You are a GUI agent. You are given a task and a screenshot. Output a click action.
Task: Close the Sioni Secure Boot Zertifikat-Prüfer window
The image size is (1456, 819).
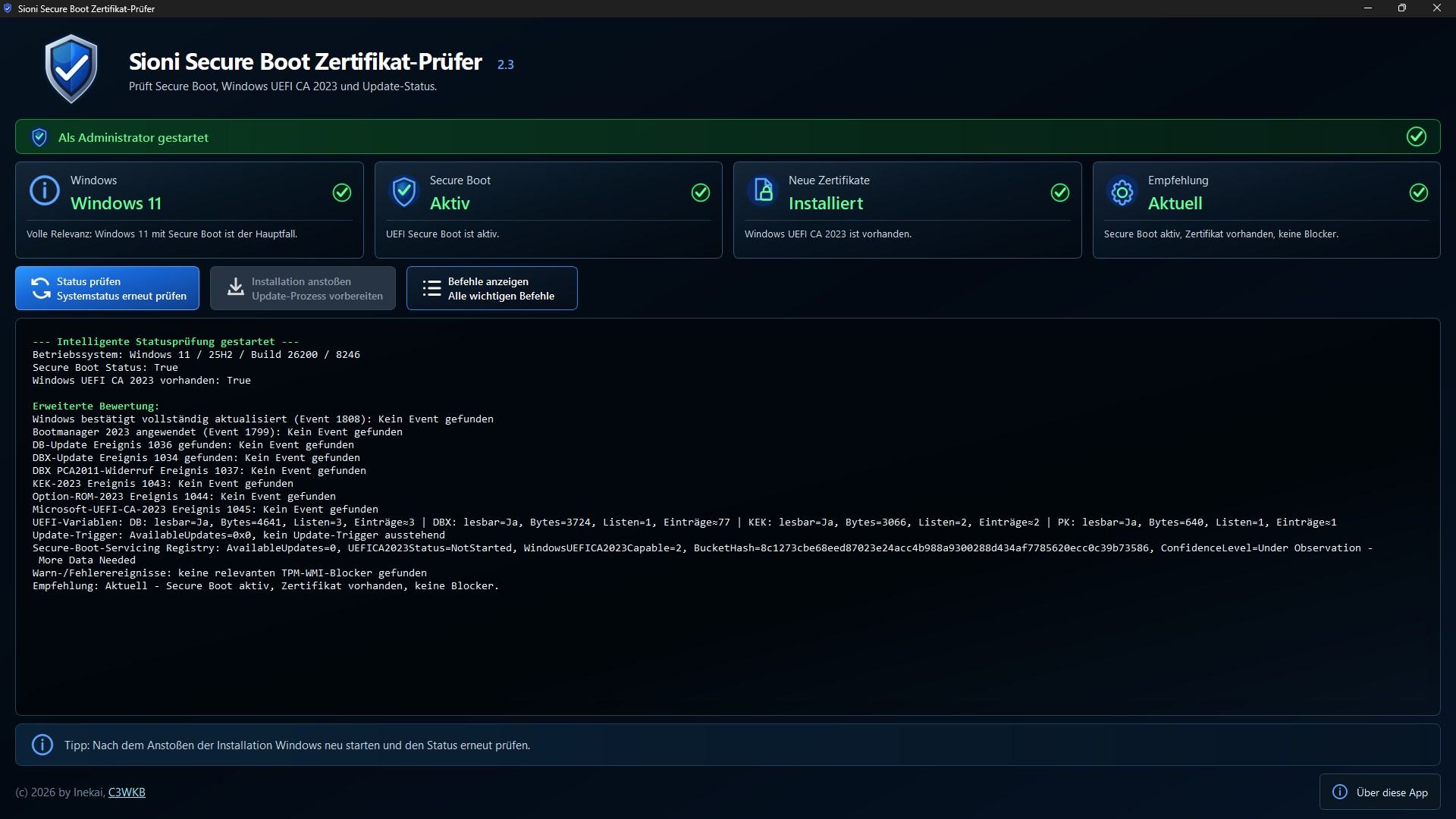click(x=1437, y=8)
